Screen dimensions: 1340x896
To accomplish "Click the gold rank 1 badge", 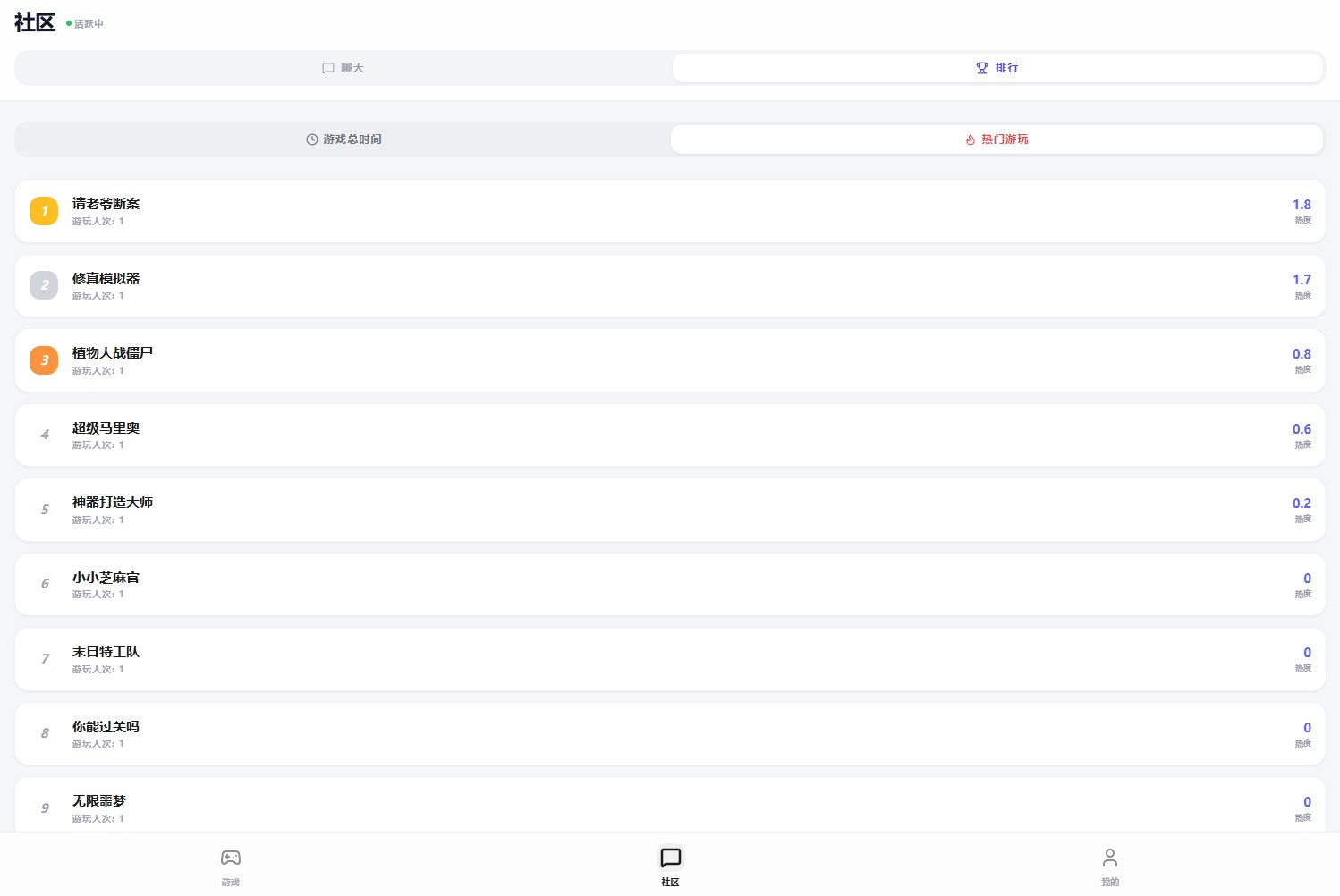I will (x=44, y=211).
